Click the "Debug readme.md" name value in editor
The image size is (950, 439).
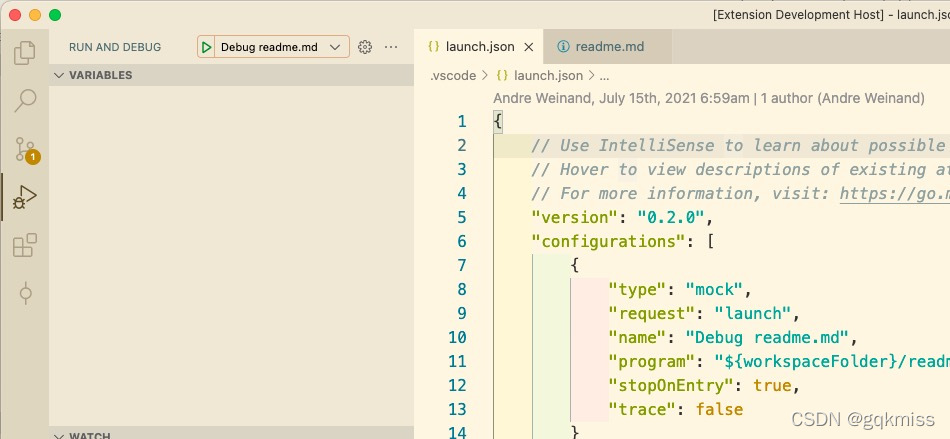(x=767, y=337)
